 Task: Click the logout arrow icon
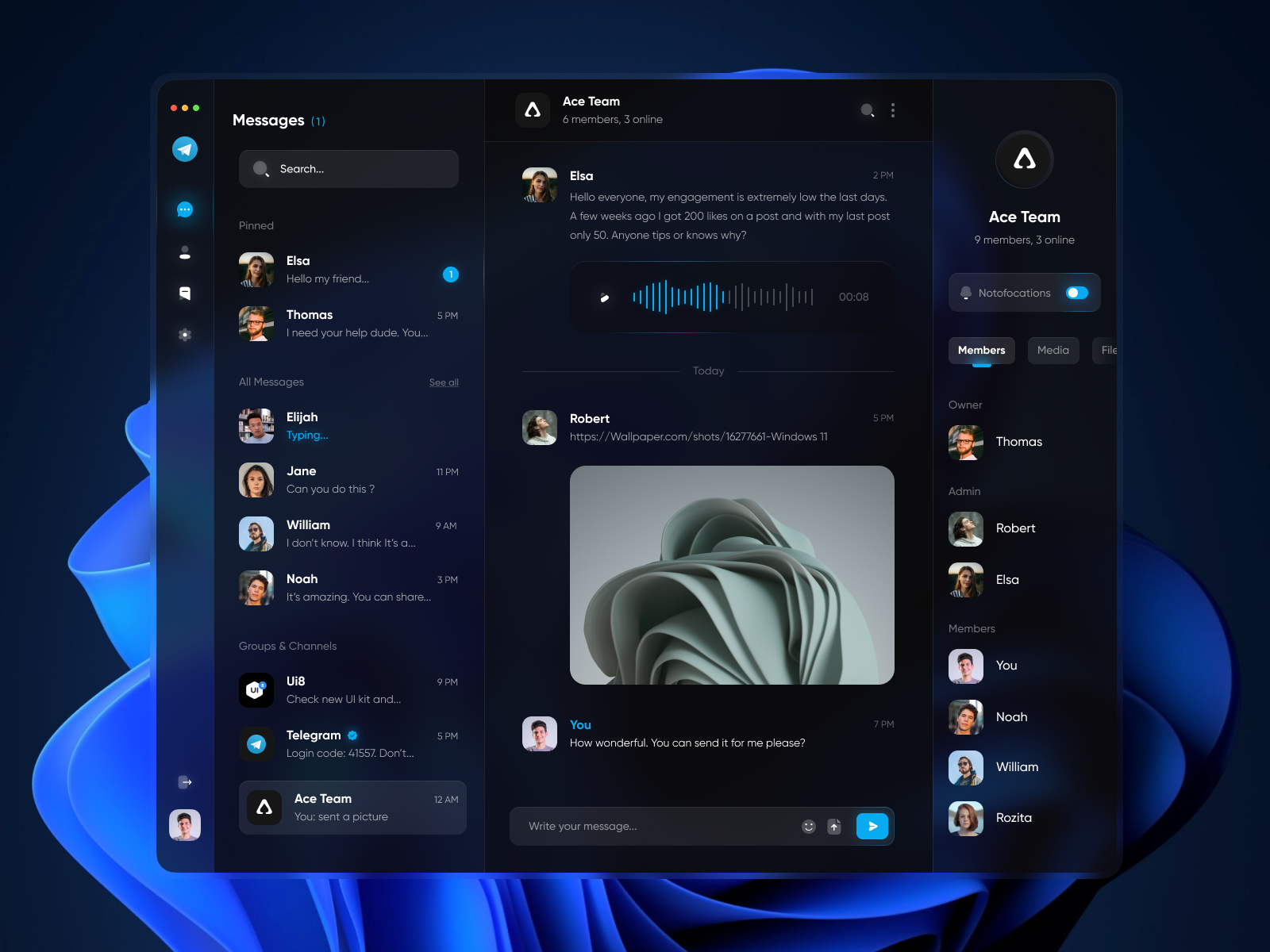[185, 782]
